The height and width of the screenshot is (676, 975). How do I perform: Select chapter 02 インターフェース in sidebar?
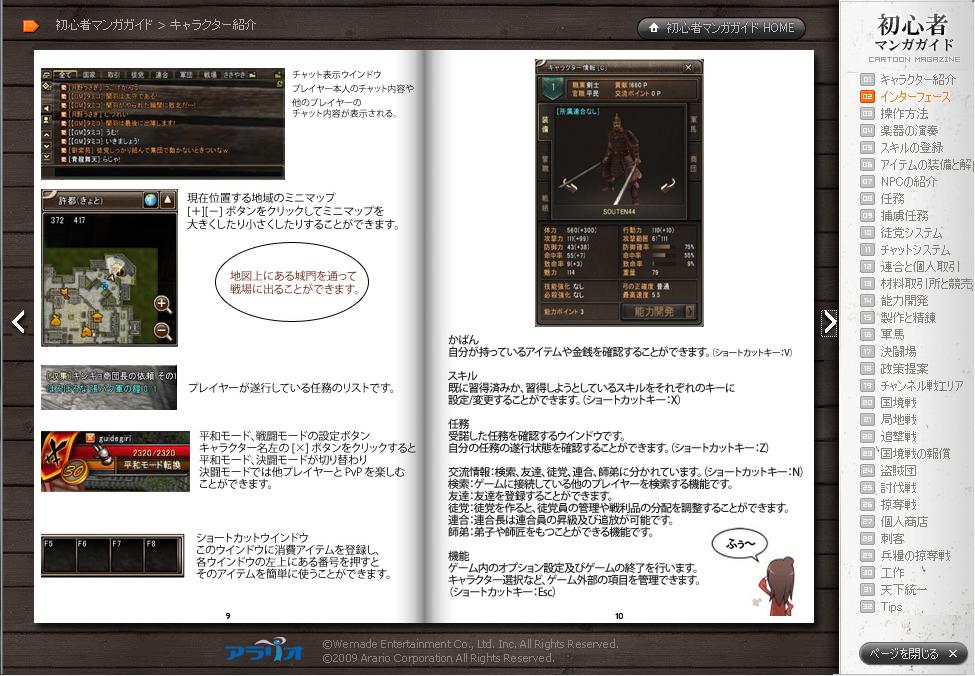pos(906,96)
